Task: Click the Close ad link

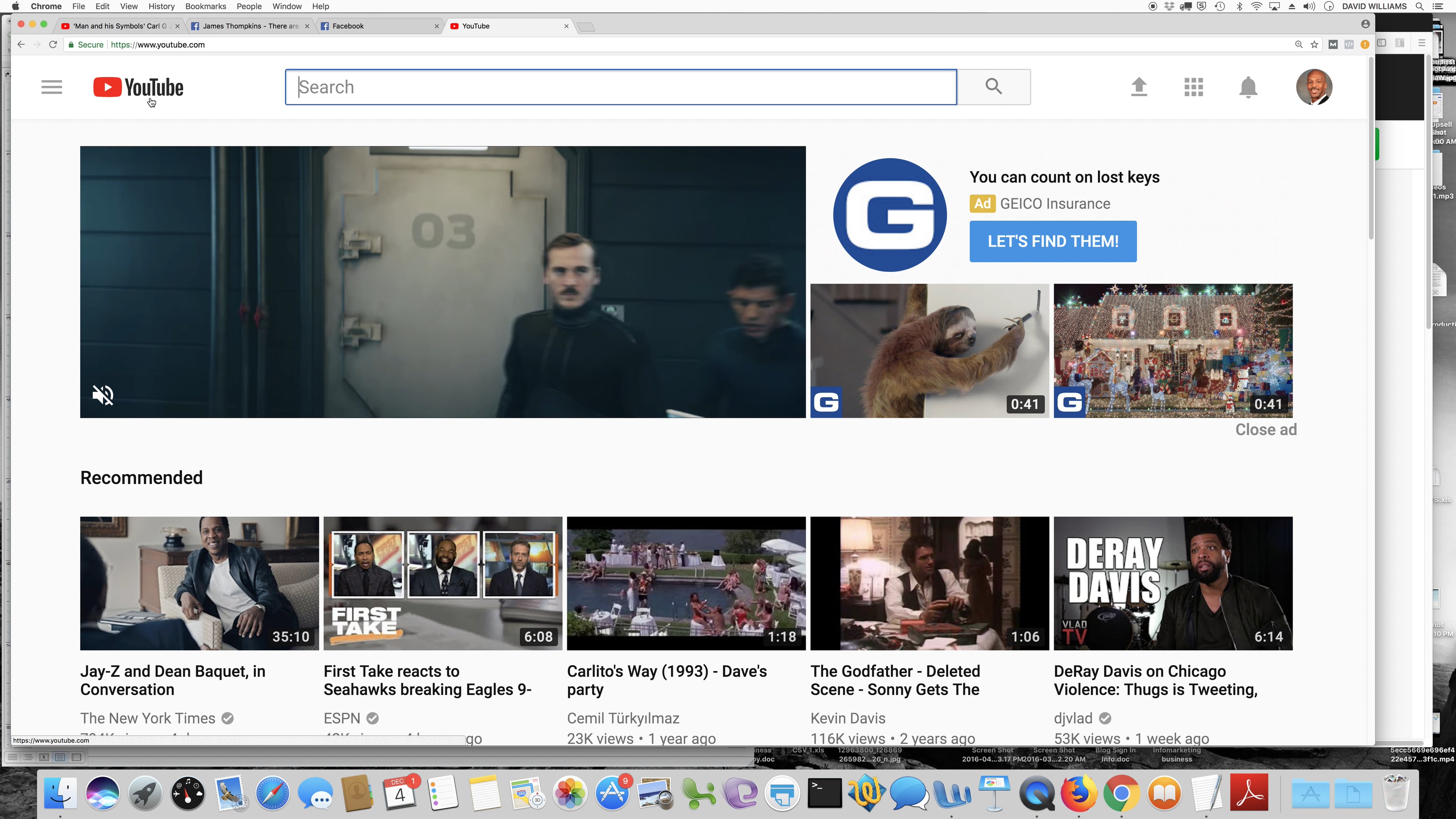Action: [1266, 430]
